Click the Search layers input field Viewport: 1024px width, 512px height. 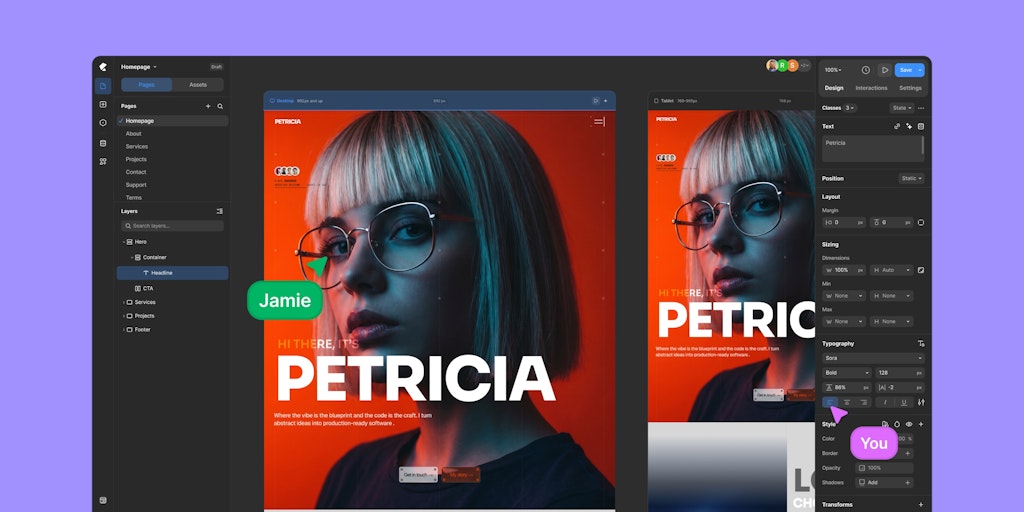coord(172,226)
